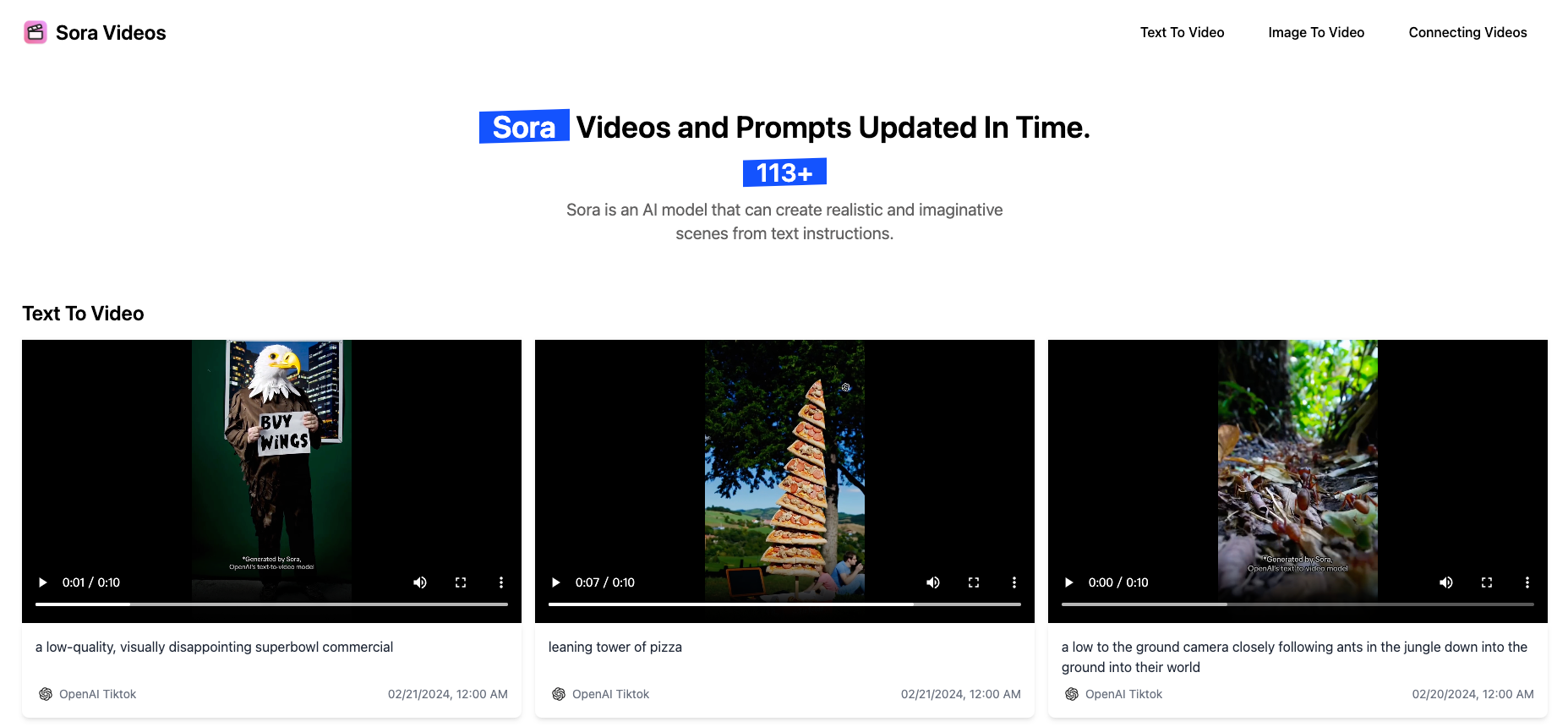Open more options on leaning tower of pizza video
This screenshot has height=727, width=1568.
pos(1014,582)
